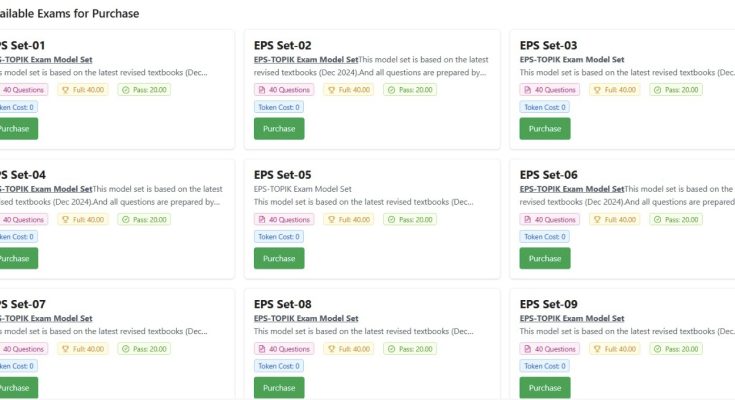Click the checkmark icon in EPS Set-05 Pass badge
735x400 pixels.
(390, 220)
